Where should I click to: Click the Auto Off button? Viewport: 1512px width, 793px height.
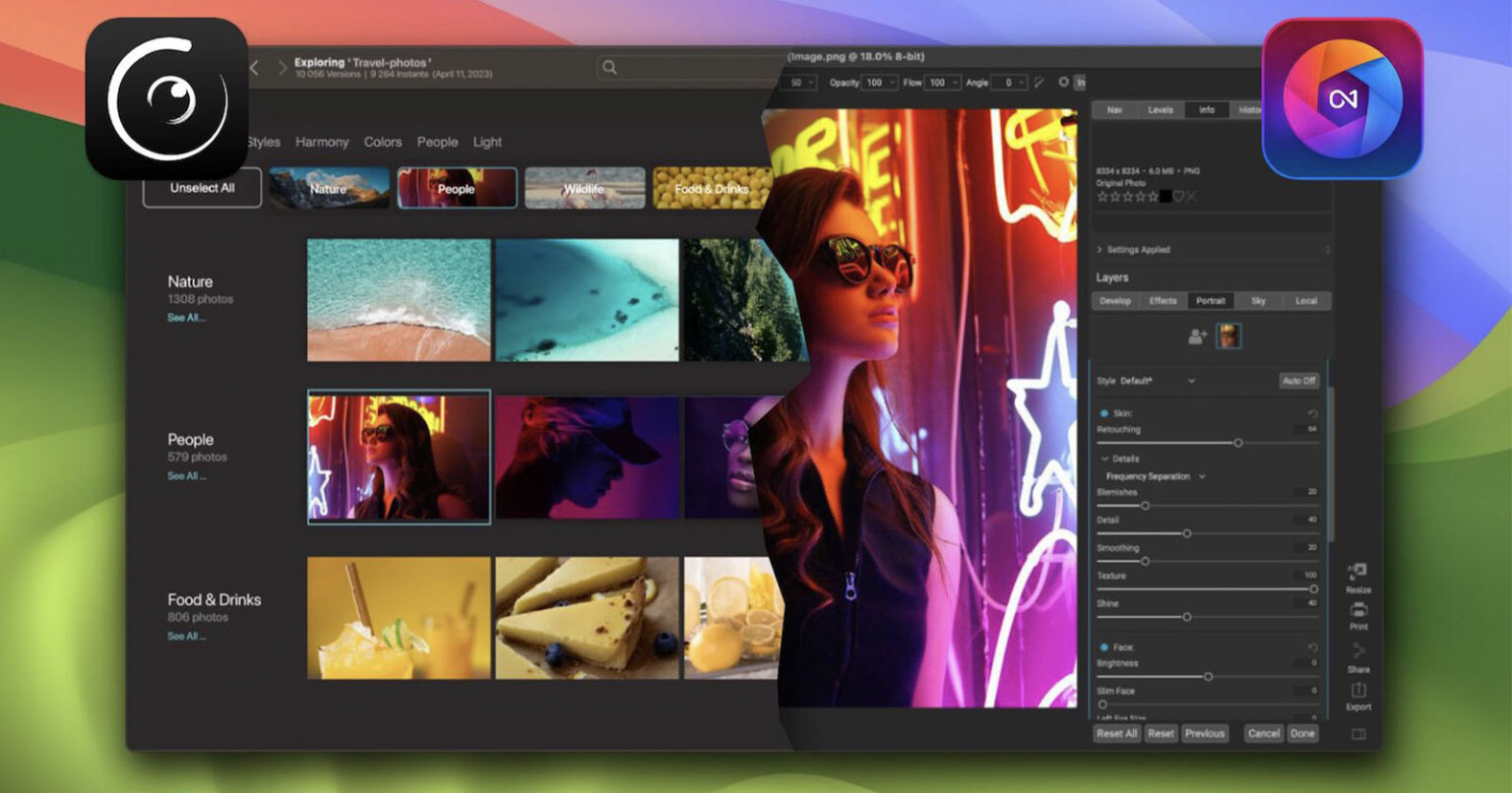click(1298, 381)
